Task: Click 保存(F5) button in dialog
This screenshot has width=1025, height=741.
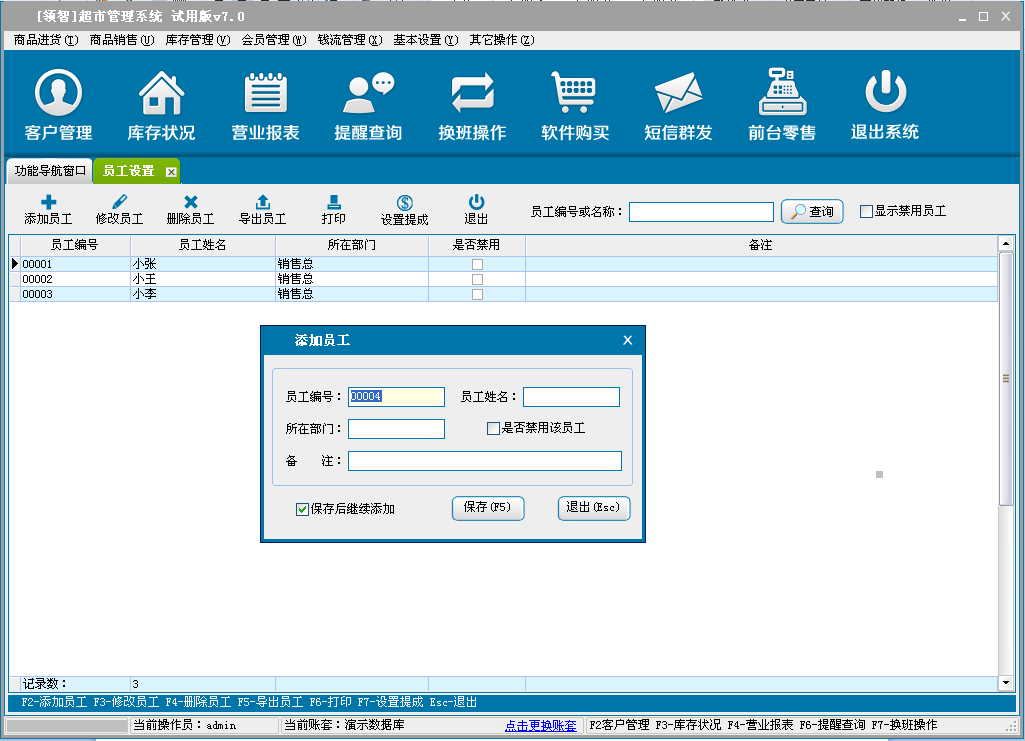Action: pyautogui.click(x=488, y=508)
